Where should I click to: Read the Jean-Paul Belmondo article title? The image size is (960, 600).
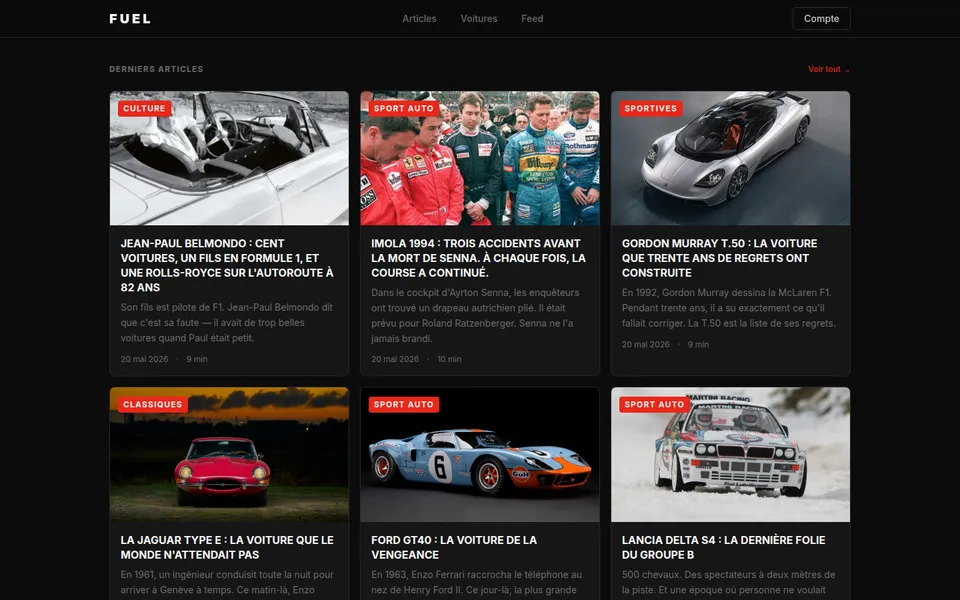point(228,265)
